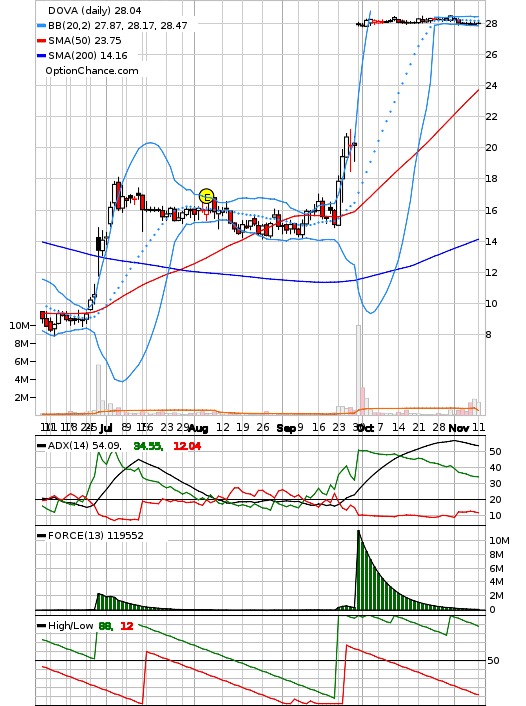The width and height of the screenshot is (526, 706).
Task: Select the Sep label on date axis
Action: tap(286, 428)
